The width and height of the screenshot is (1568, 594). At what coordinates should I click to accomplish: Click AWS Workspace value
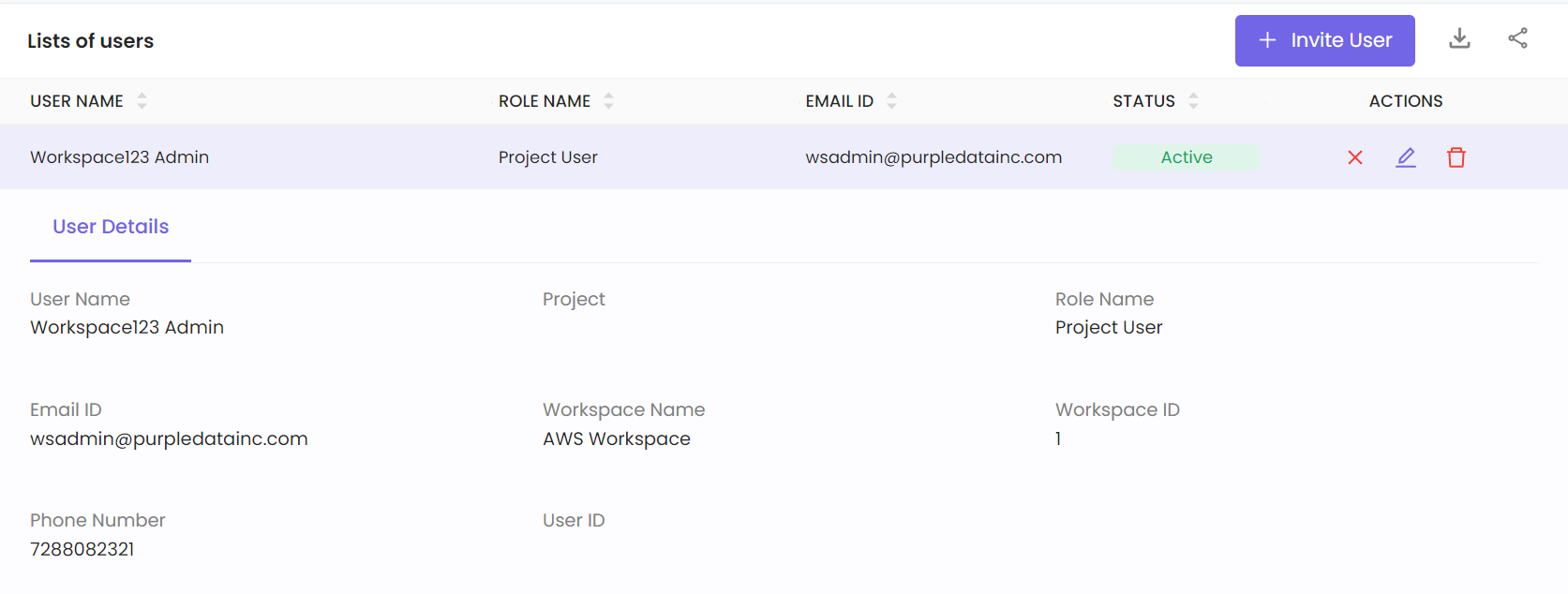click(617, 438)
